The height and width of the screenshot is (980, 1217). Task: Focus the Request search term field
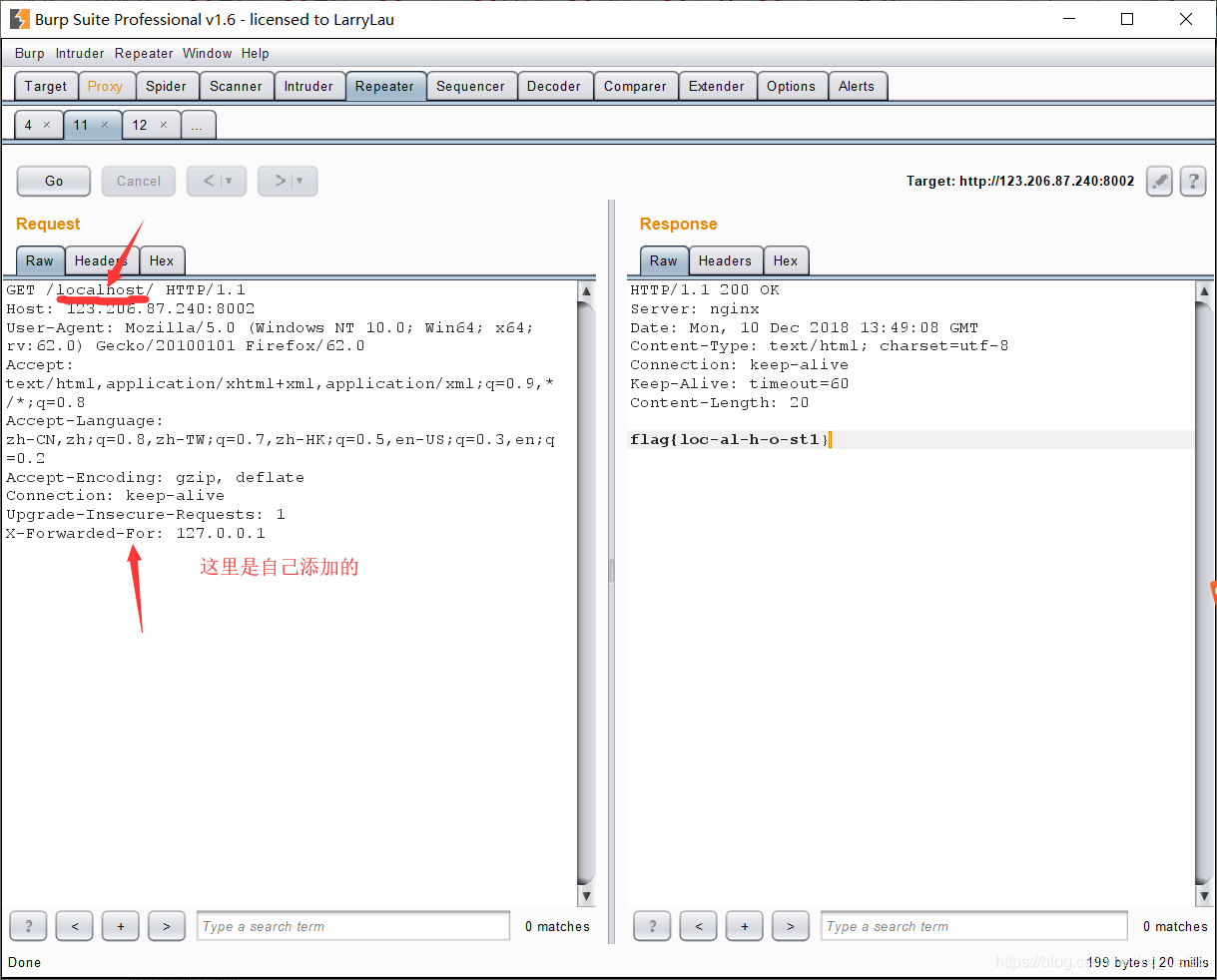coord(353,926)
